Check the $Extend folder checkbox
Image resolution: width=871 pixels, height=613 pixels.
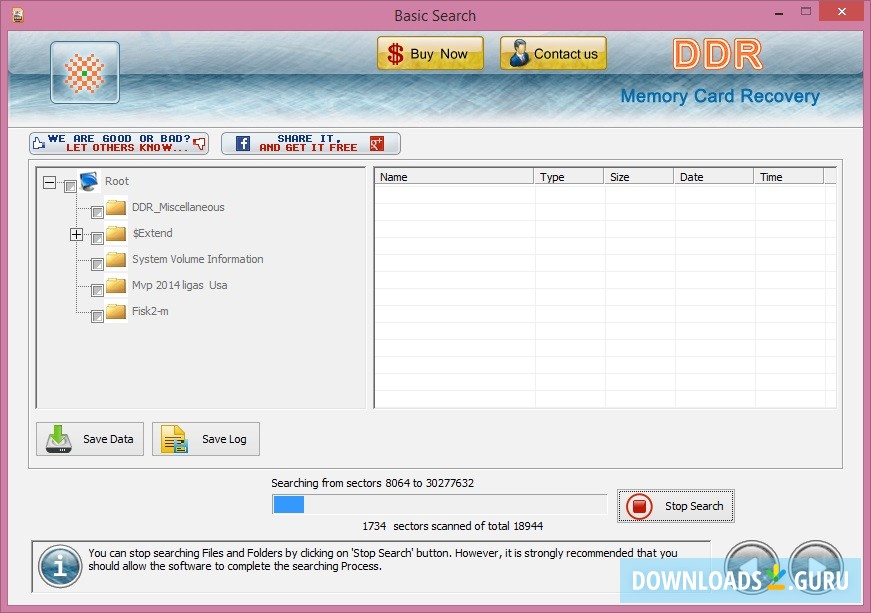click(97, 238)
